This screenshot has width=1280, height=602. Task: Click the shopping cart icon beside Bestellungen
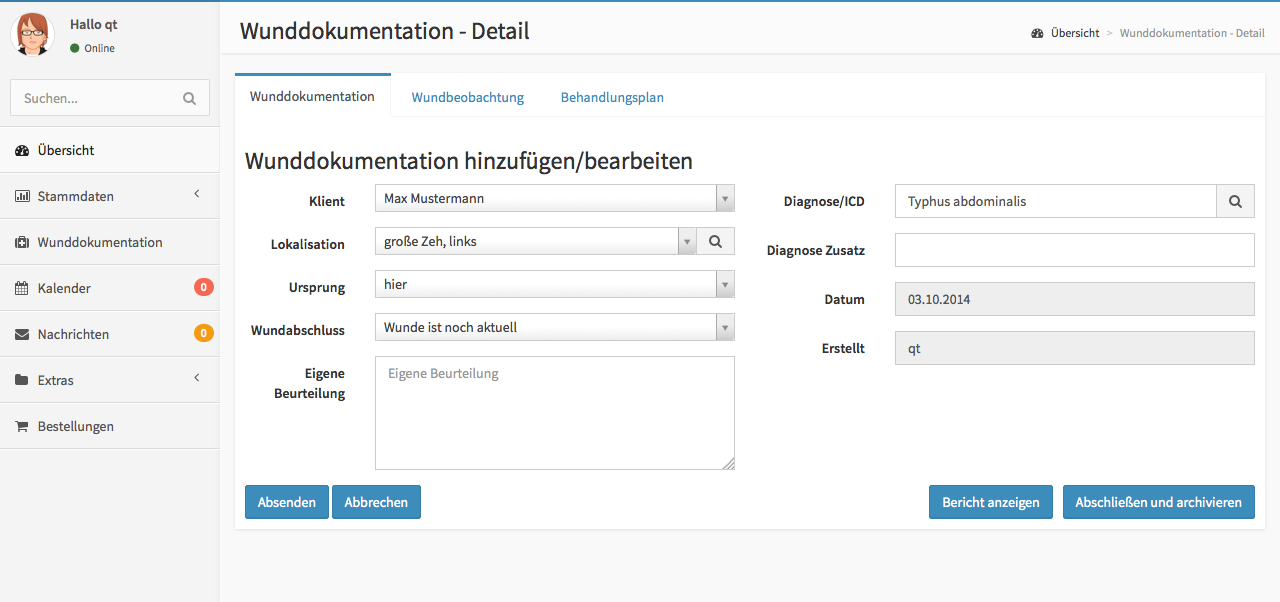coord(22,426)
